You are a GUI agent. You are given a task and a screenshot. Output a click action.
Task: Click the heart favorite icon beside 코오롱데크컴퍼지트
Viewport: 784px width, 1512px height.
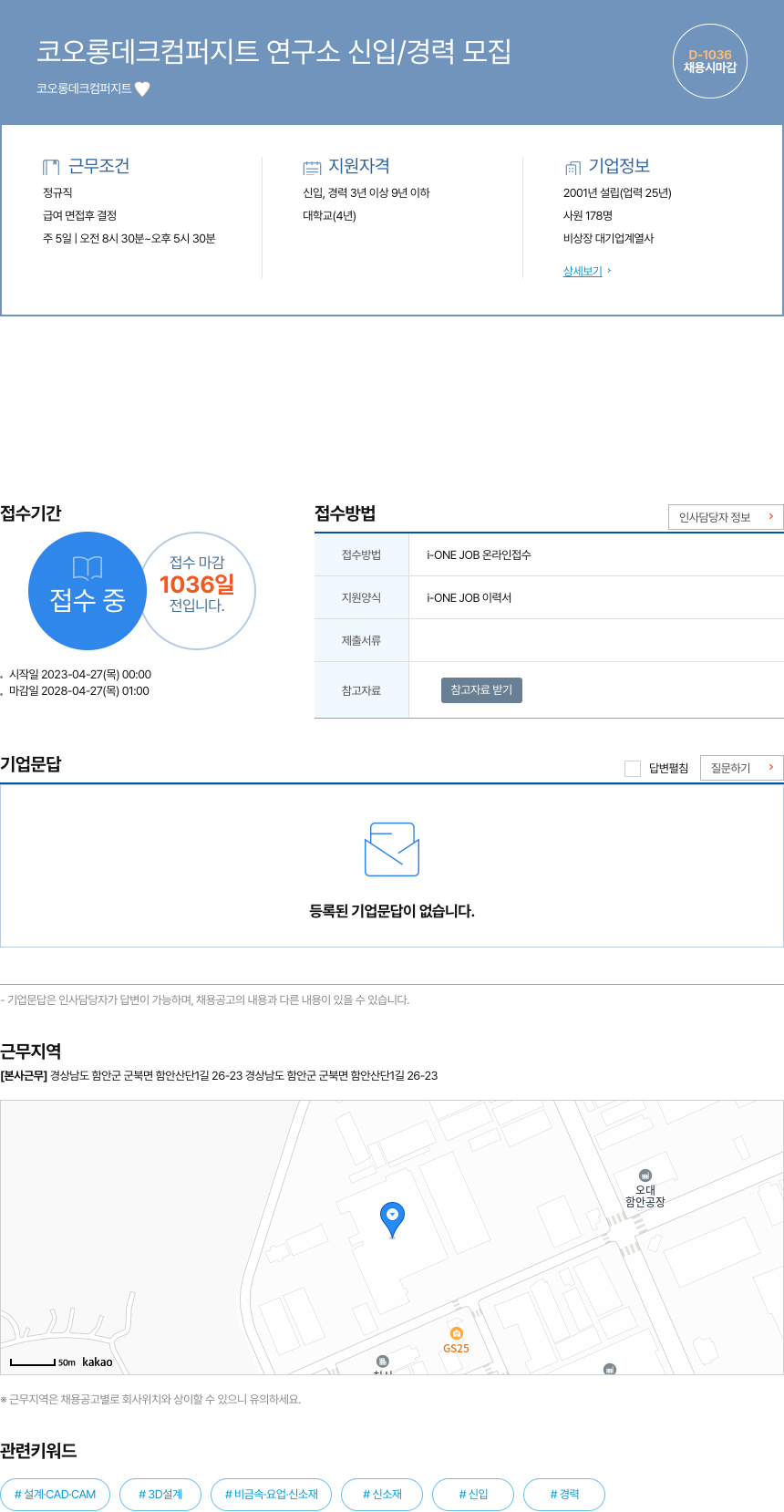pyautogui.click(x=142, y=88)
